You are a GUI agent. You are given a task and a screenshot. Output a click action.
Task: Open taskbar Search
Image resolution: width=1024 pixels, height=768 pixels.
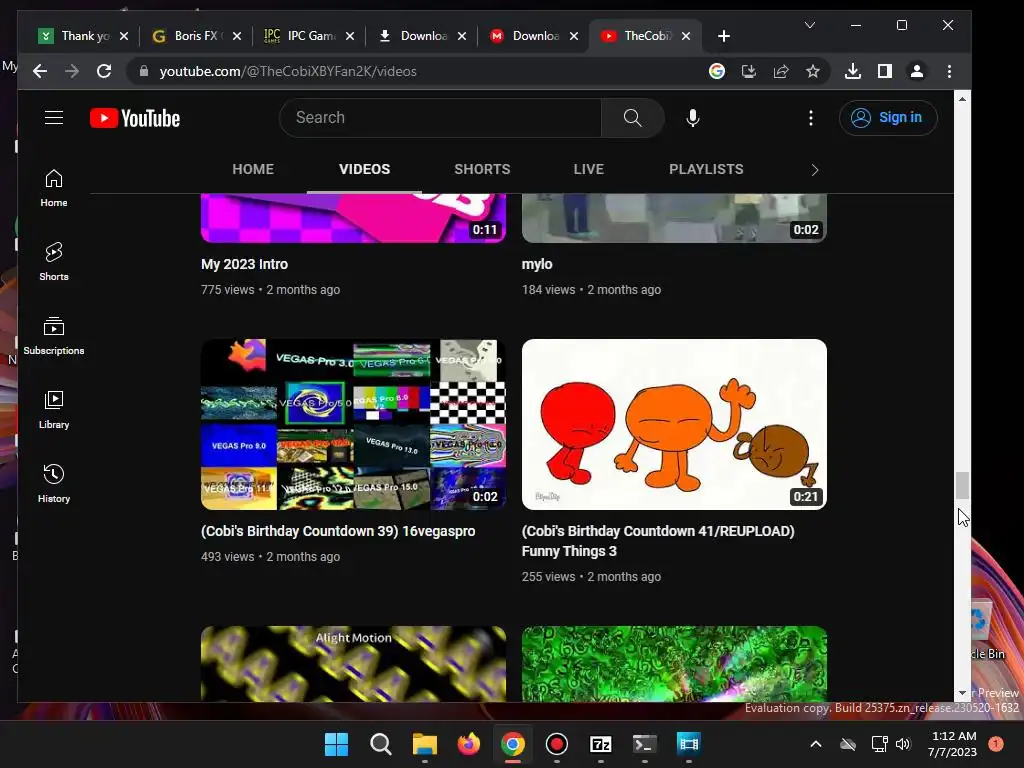tap(380, 744)
